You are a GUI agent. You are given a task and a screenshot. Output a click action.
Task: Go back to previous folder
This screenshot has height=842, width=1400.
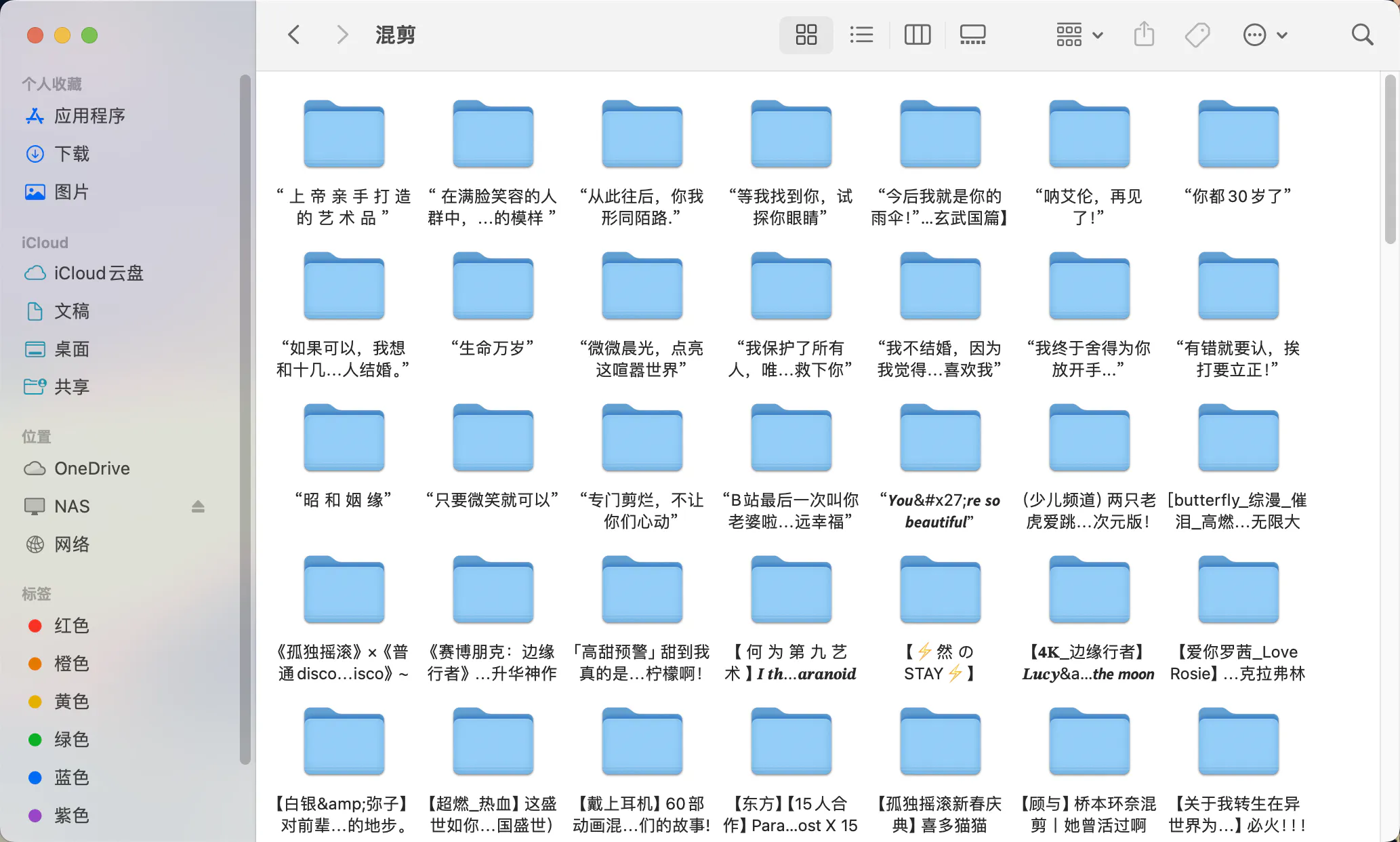pyautogui.click(x=294, y=35)
